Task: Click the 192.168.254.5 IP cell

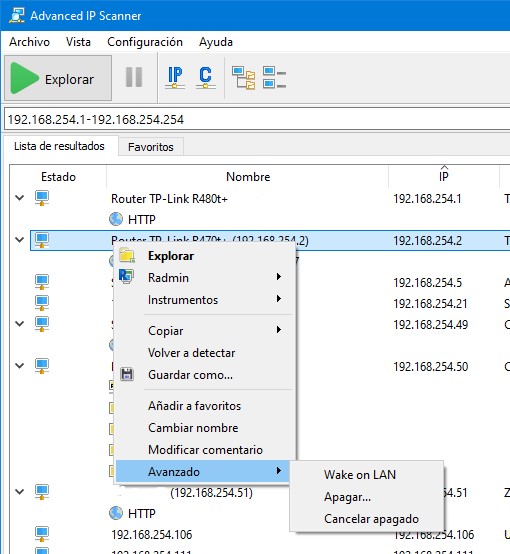Action: [x=427, y=283]
